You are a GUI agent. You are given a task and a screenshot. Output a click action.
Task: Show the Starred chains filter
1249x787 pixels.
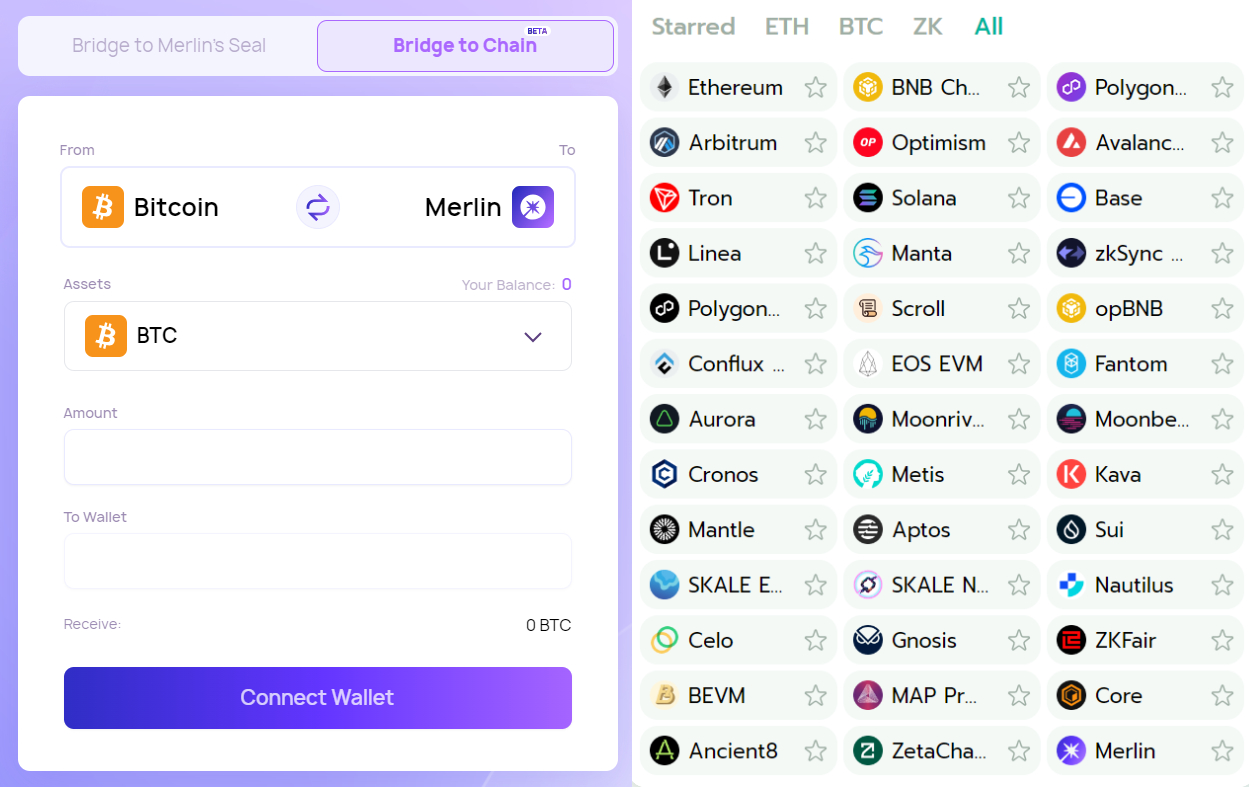click(693, 26)
